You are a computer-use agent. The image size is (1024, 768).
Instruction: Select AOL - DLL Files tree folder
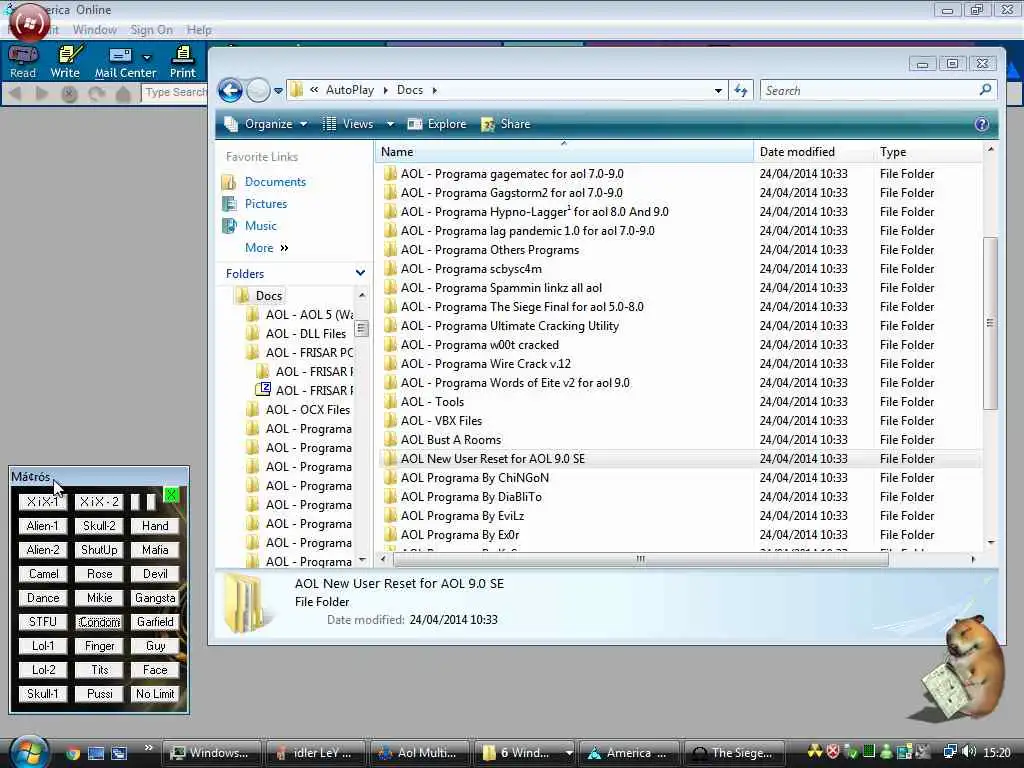tap(306, 334)
